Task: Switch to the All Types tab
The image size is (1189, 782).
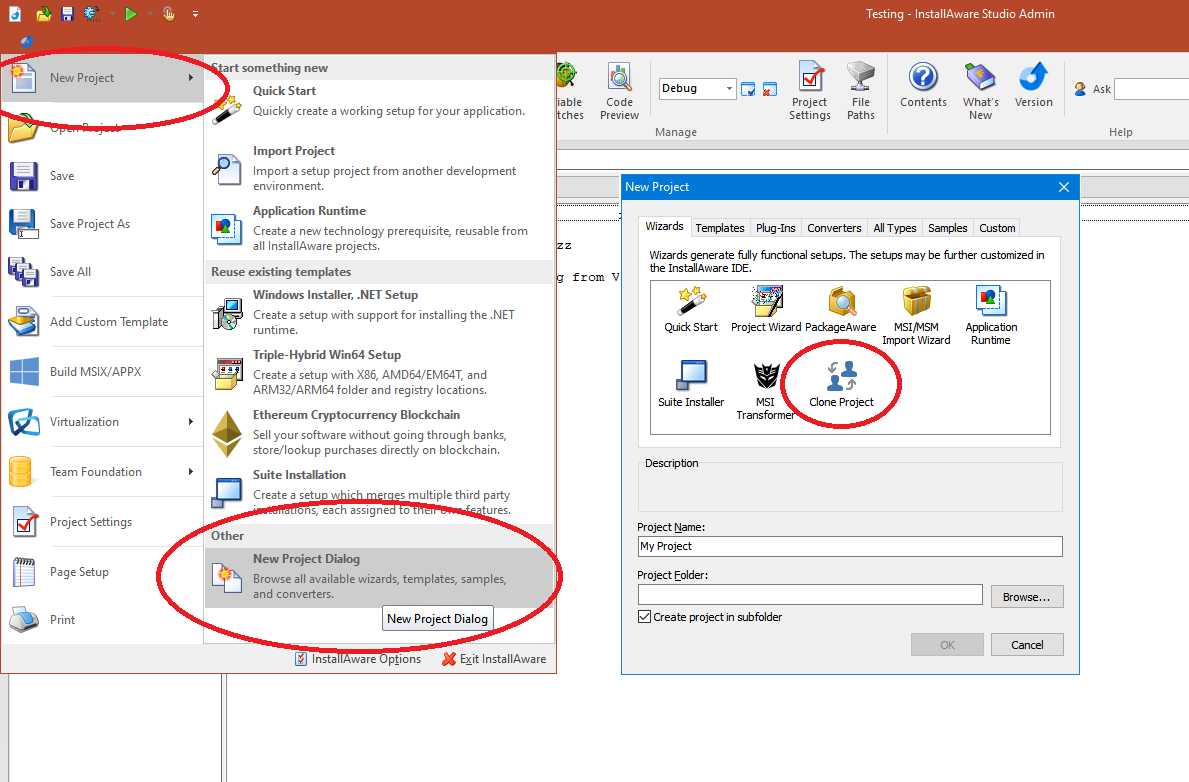Action: (895, 228)
